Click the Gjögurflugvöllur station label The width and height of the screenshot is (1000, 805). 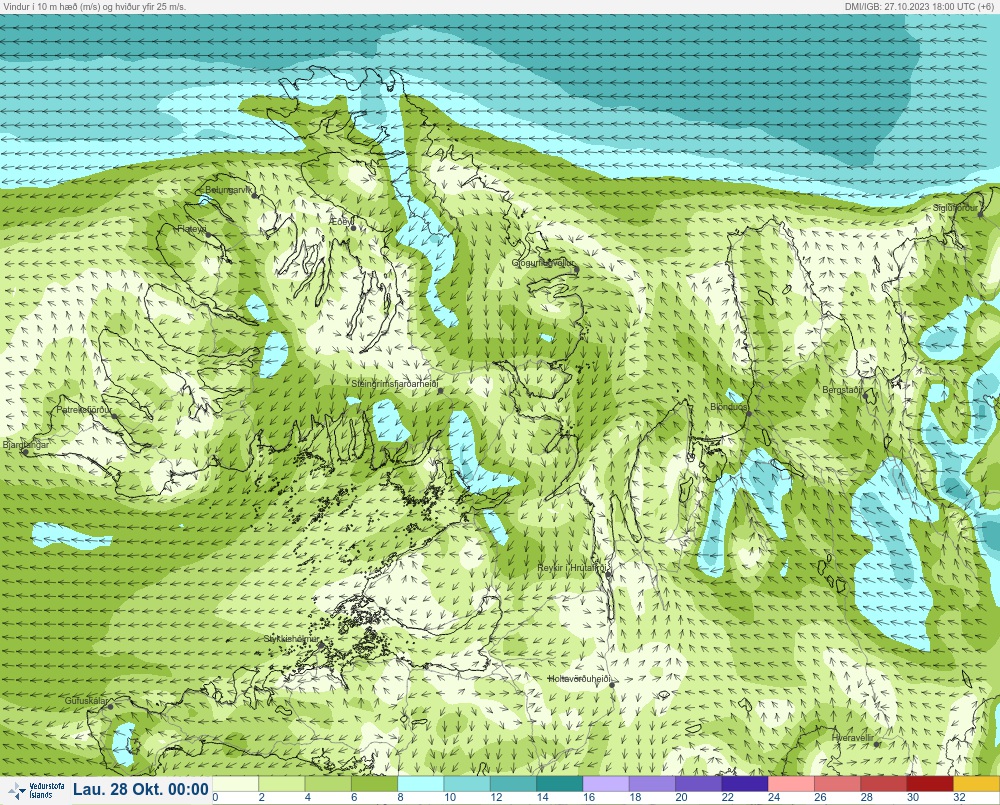[x=543, y=263]
